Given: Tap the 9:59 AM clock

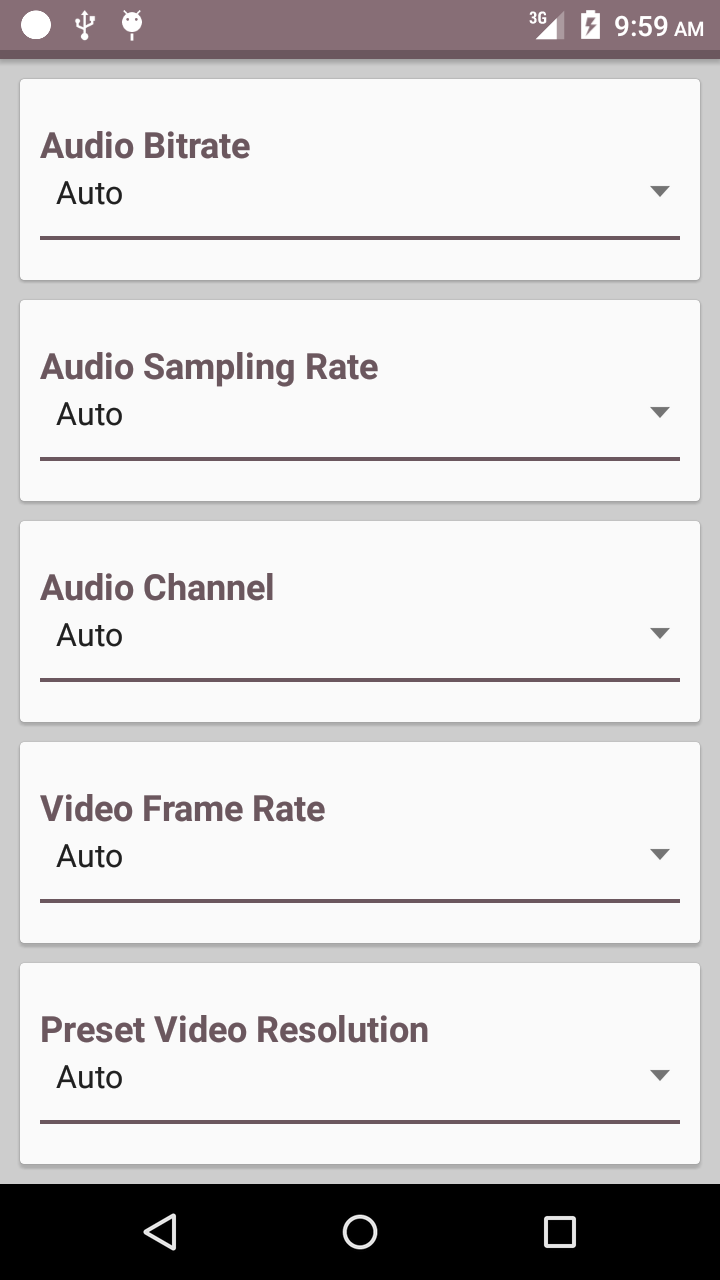Looking at the screenshot, I should point(659,26).
